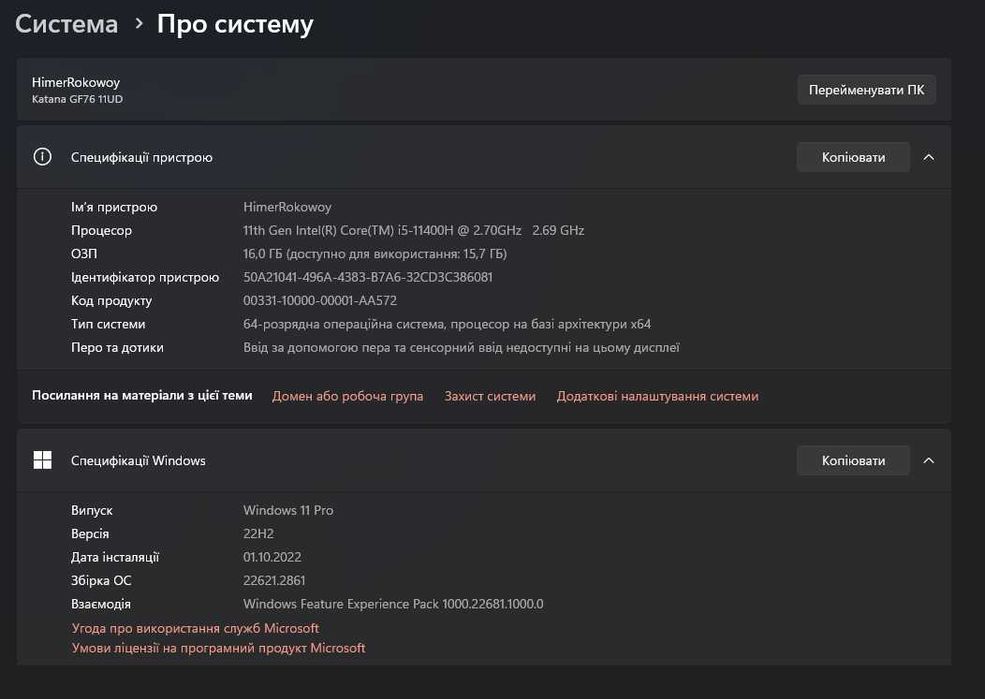Viewport: 985px width, 699px height.
Task: Go back to Система breadcrumb
Action: pos(66,24)
